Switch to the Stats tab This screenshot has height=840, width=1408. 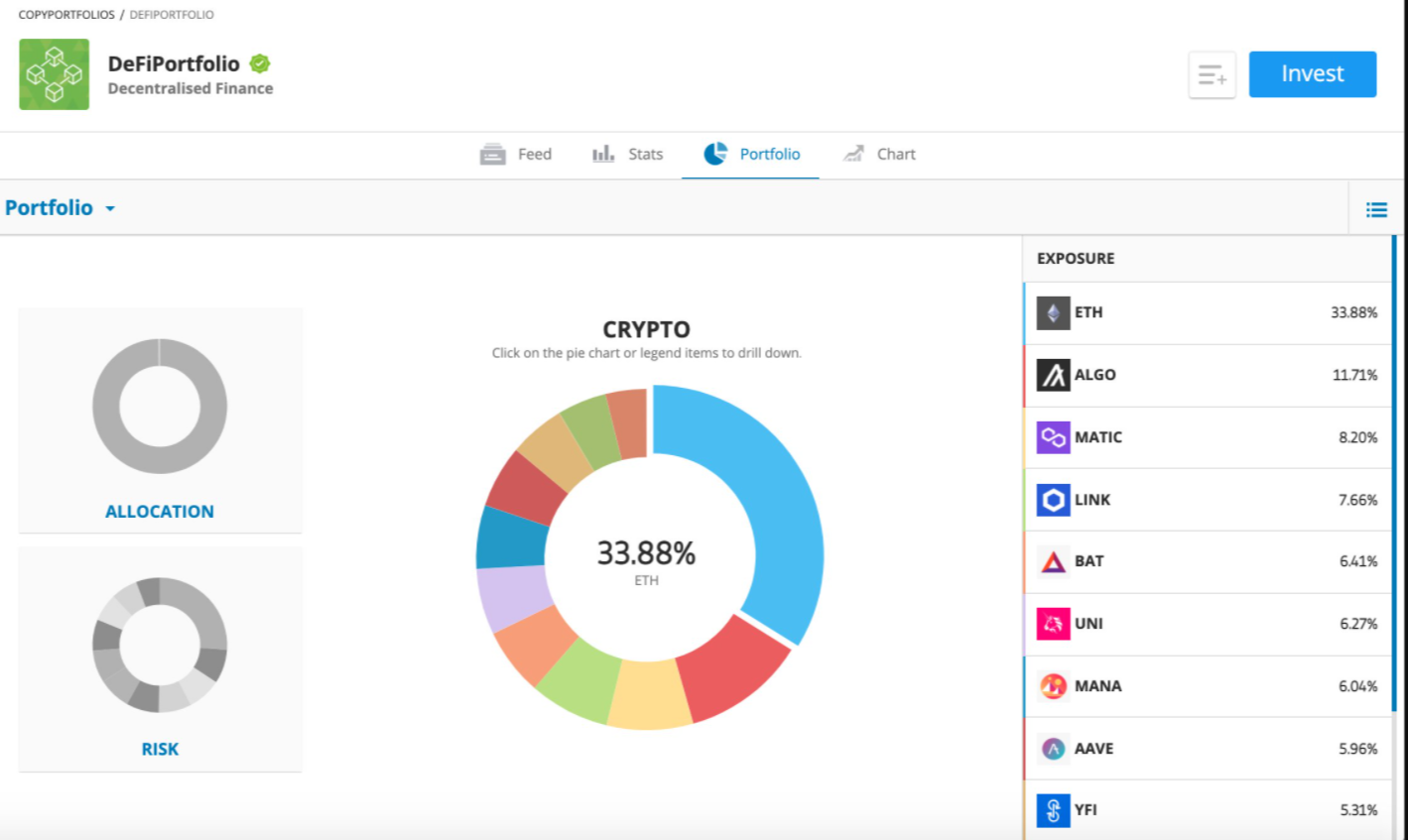pos(627,154)
